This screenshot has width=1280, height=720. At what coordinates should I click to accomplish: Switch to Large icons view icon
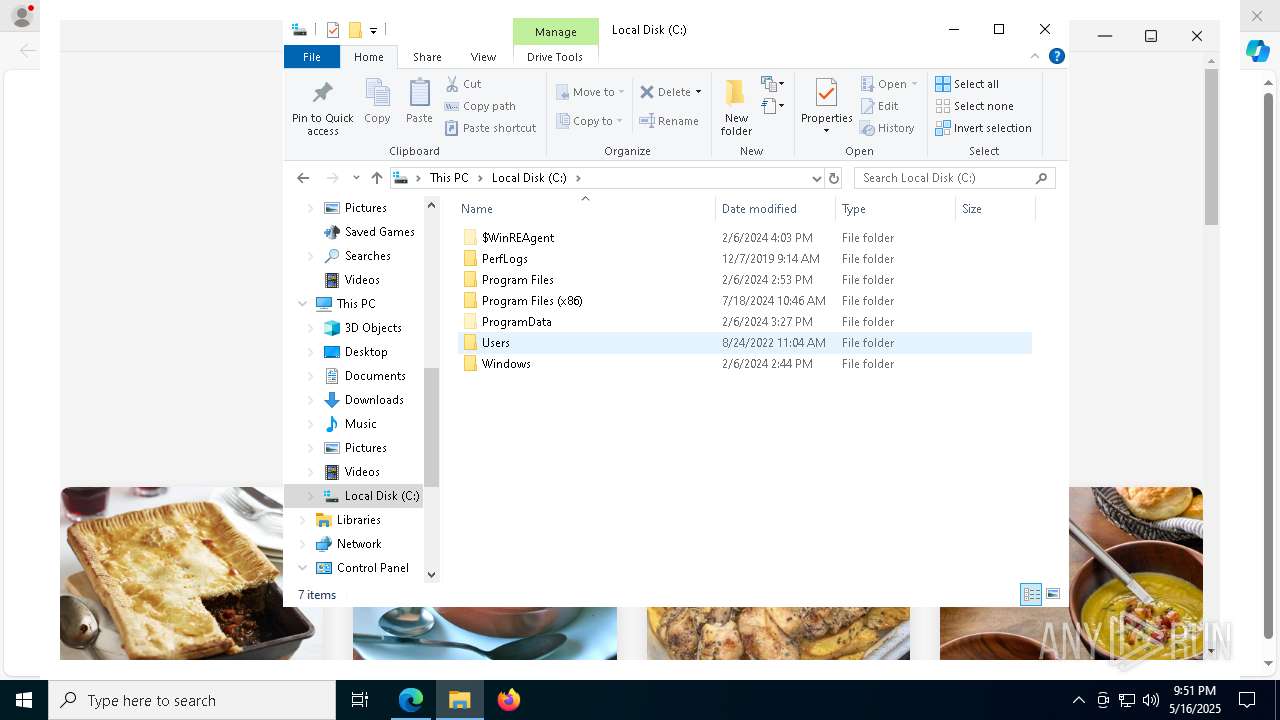pyautogui.click(x=1053, y=595)
